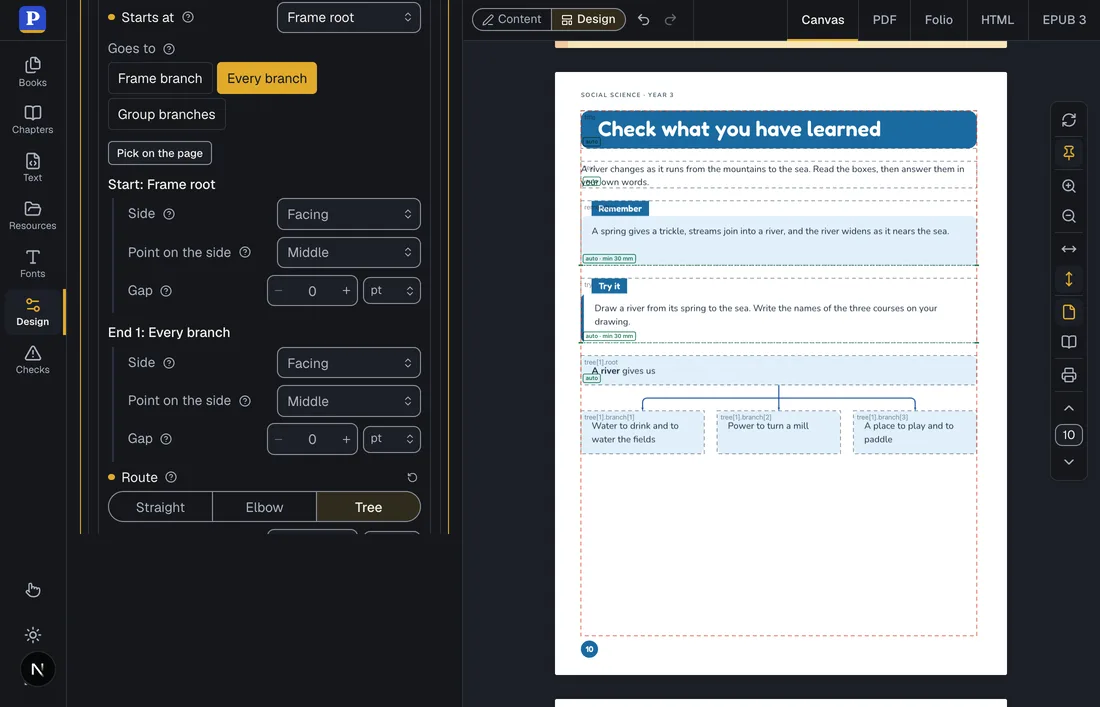Switch to Content mode
This screenshot has width=1100, height=707.
click(512, 20)
